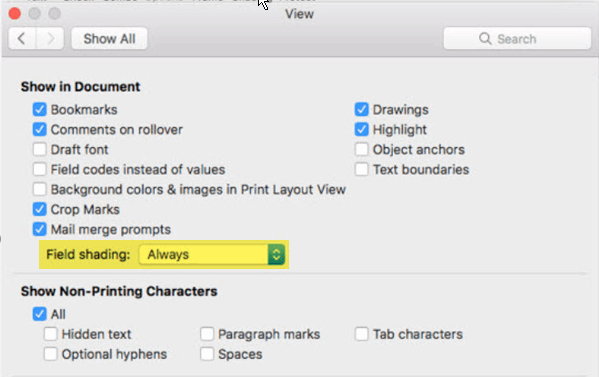Click the back arrow navigation button
The image size is (599, 377).
coord(22,39)
